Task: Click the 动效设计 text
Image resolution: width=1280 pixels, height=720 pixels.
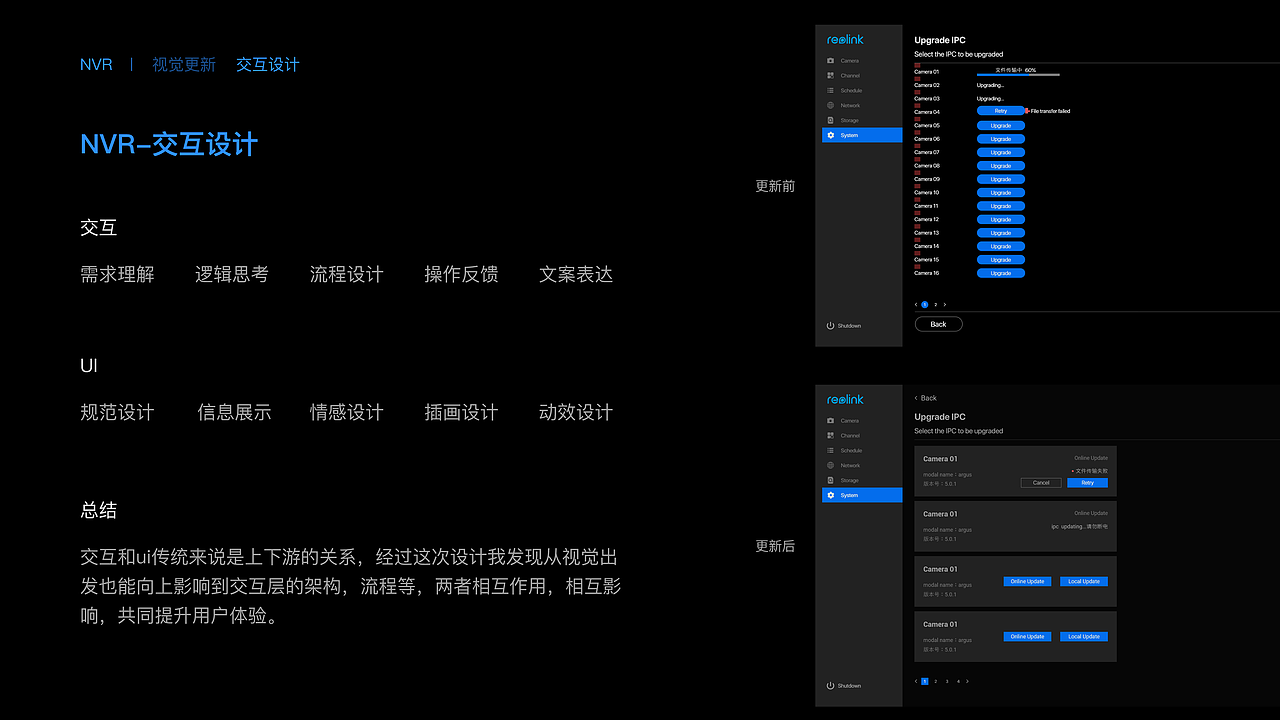Action: 576,412
